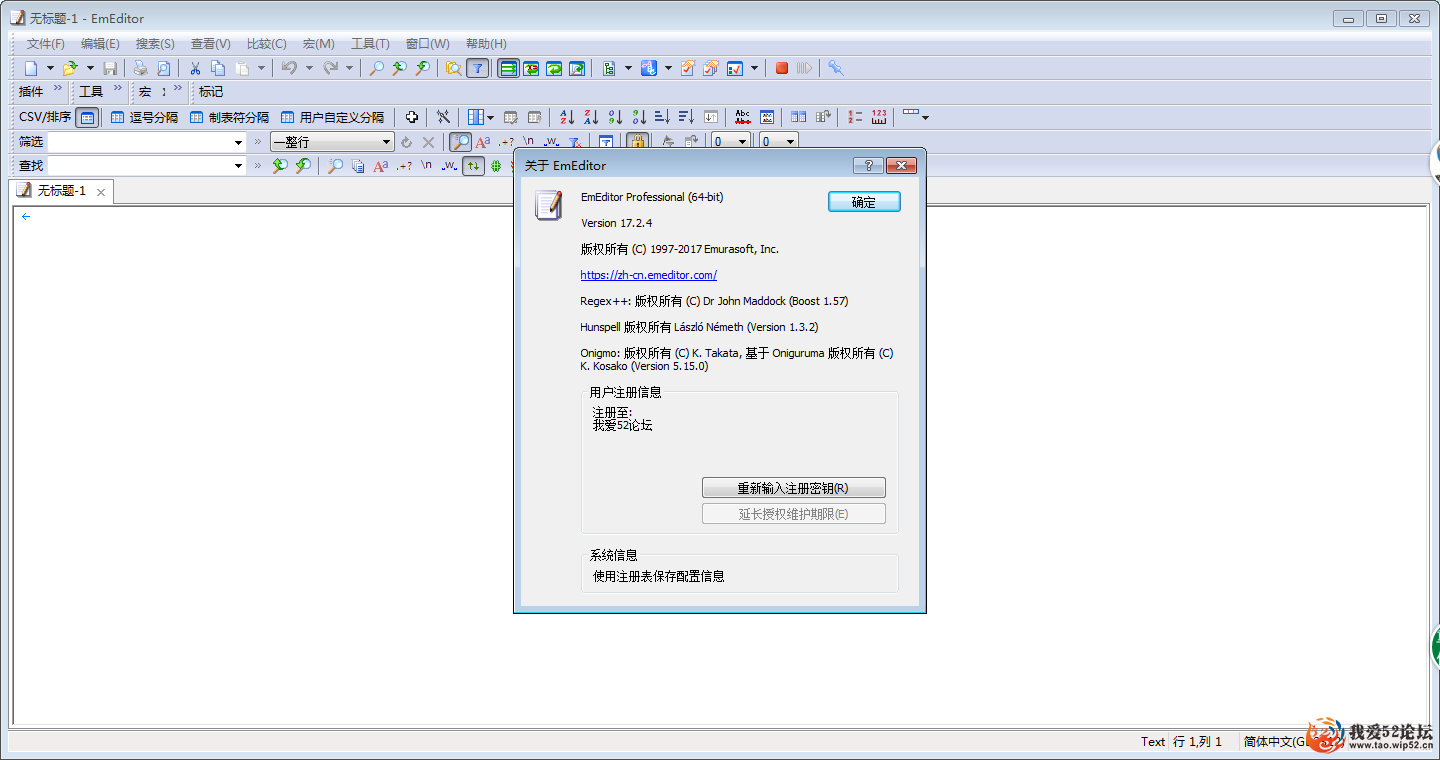Screen dimensions: 1440x760
Task: Create a new file with the New icon
Action: coord(31,68)
